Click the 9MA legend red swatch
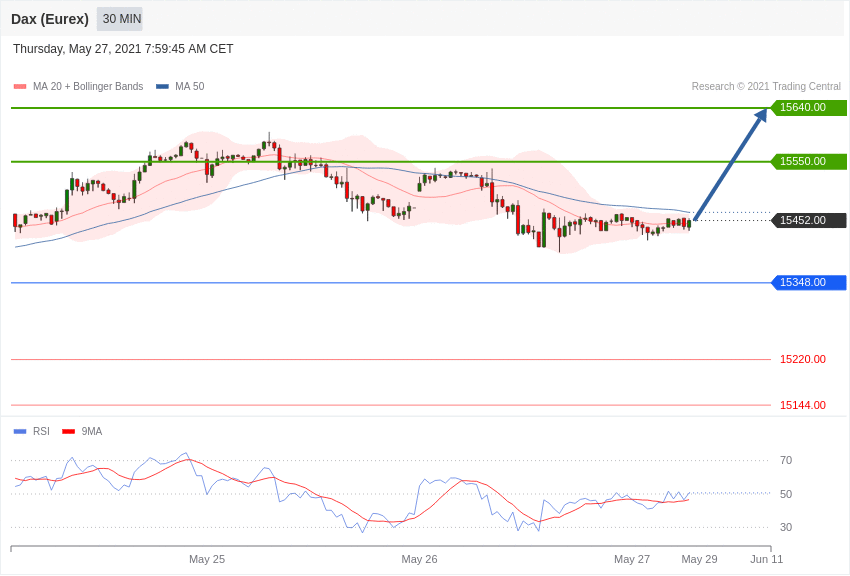Image resolution: width=850 pixels, height=576 pixels. pos(69,432)
